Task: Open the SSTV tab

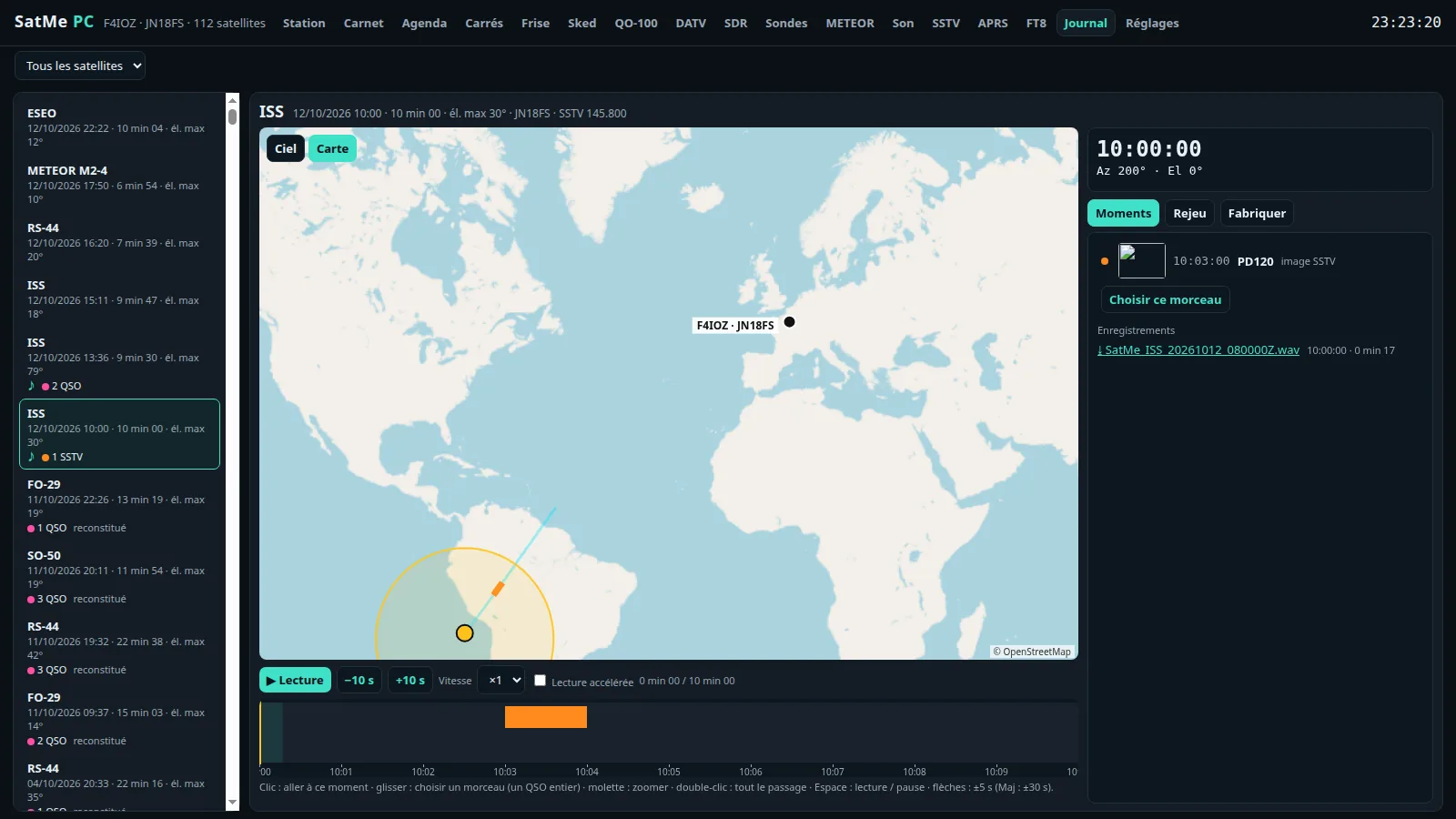Action: (945, 23)
